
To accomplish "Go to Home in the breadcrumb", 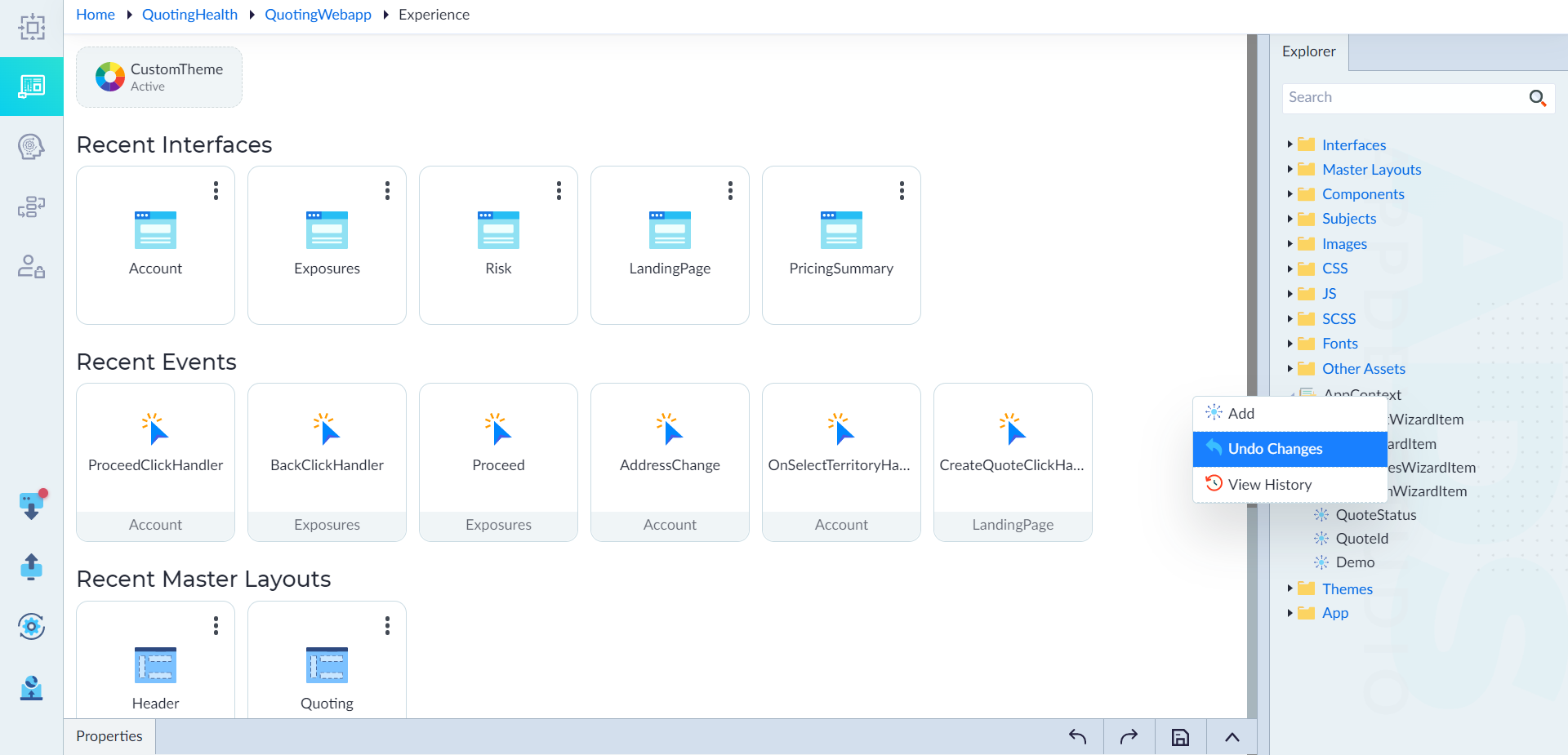I will point(96,15).
